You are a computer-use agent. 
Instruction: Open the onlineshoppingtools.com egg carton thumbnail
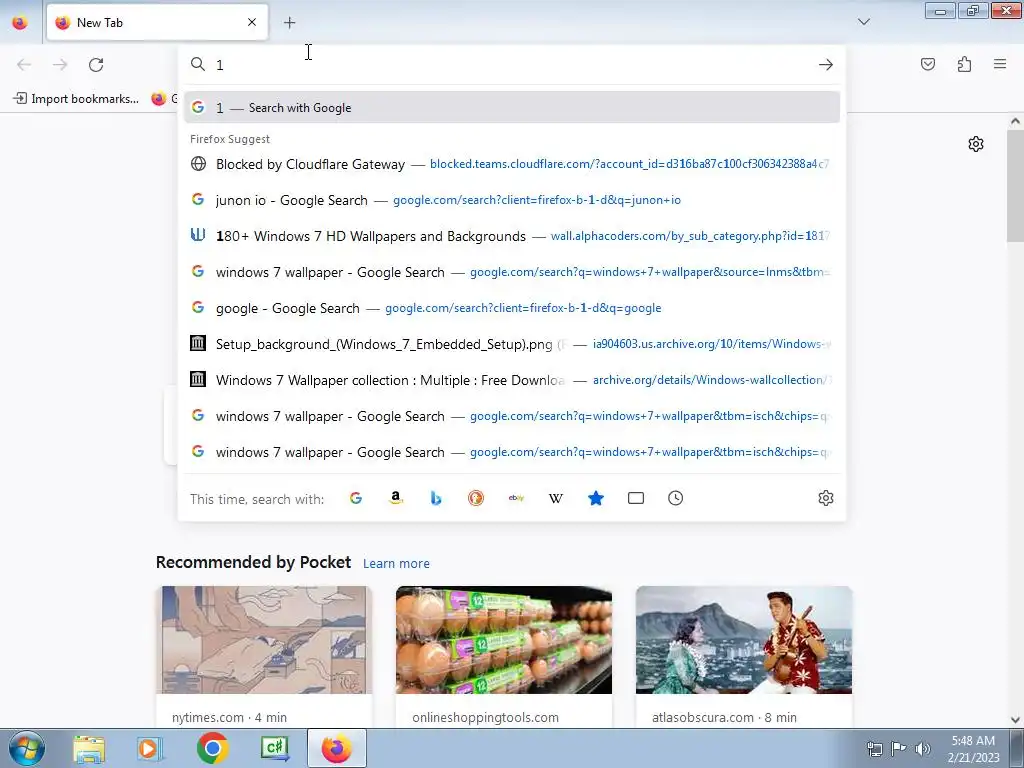tap(504, 640)
